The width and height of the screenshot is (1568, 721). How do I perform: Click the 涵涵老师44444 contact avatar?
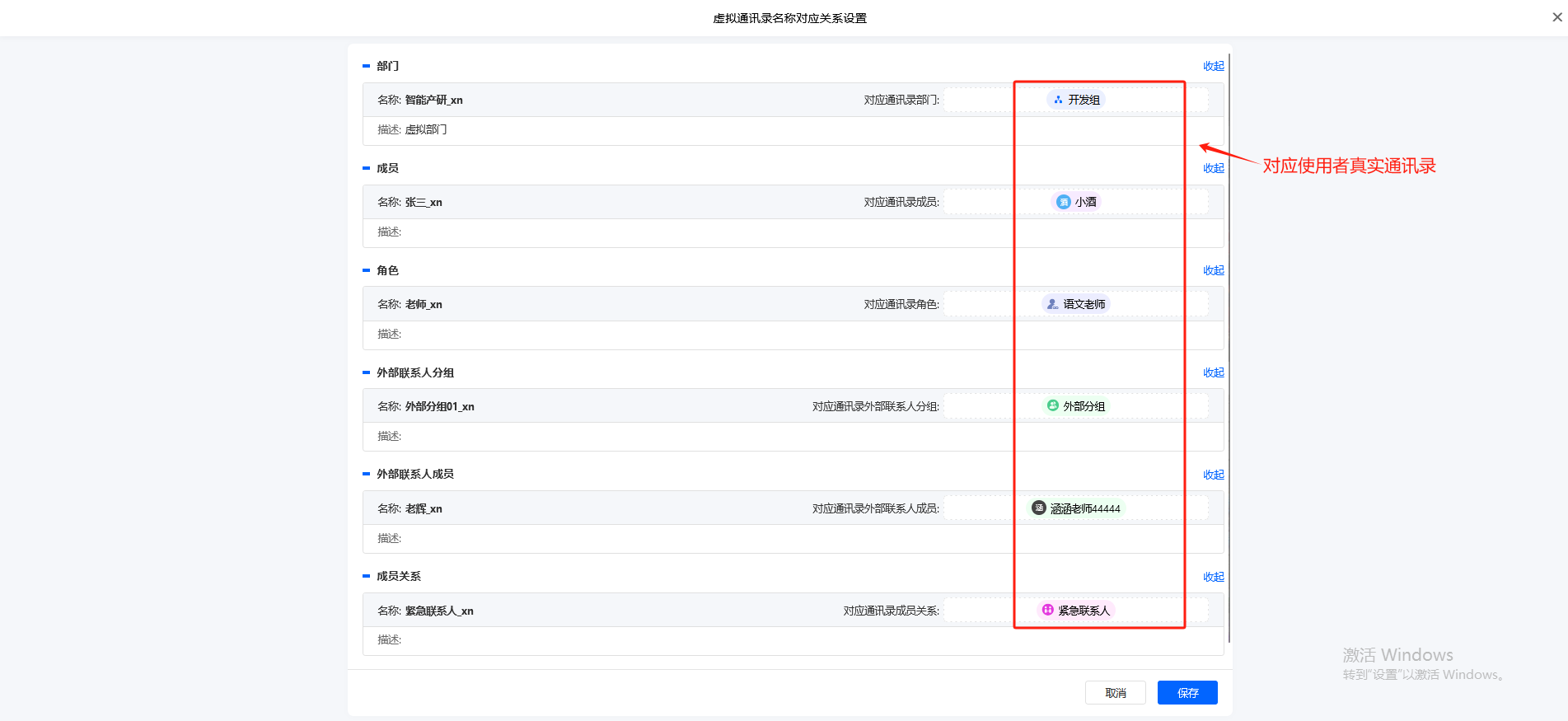[1039, 508]
